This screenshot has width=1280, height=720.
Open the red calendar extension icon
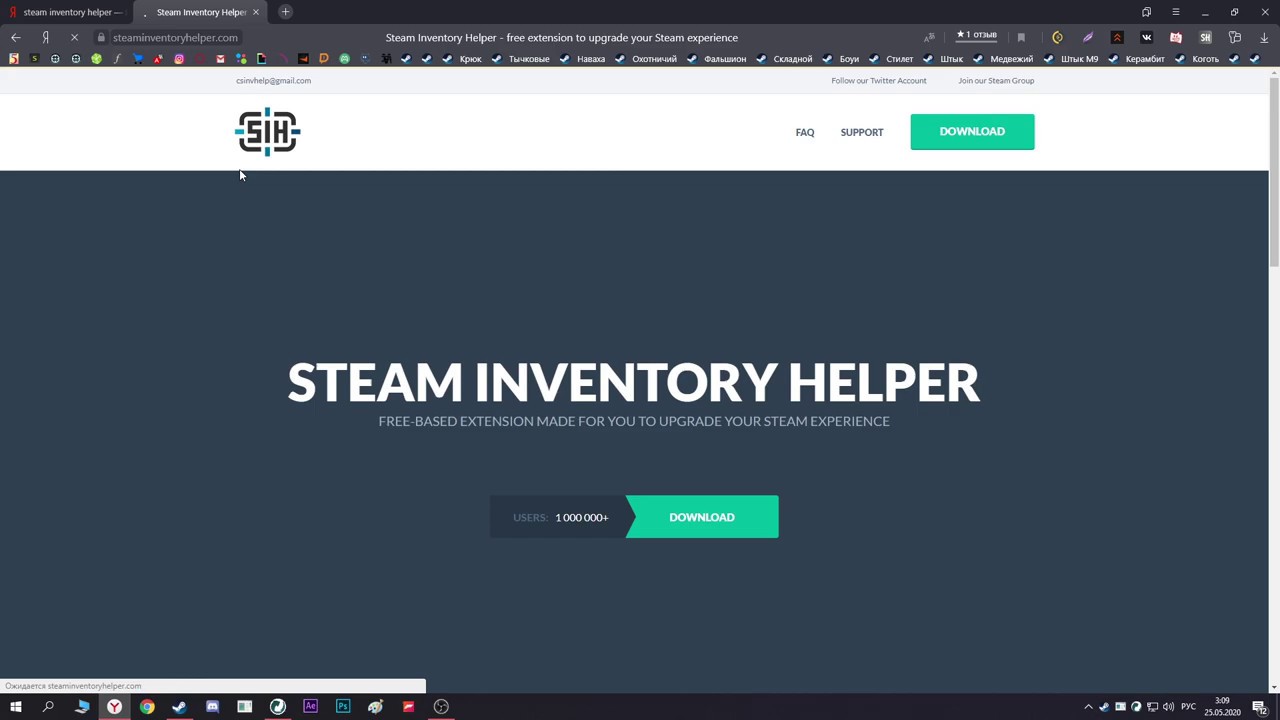point(1176,37)
